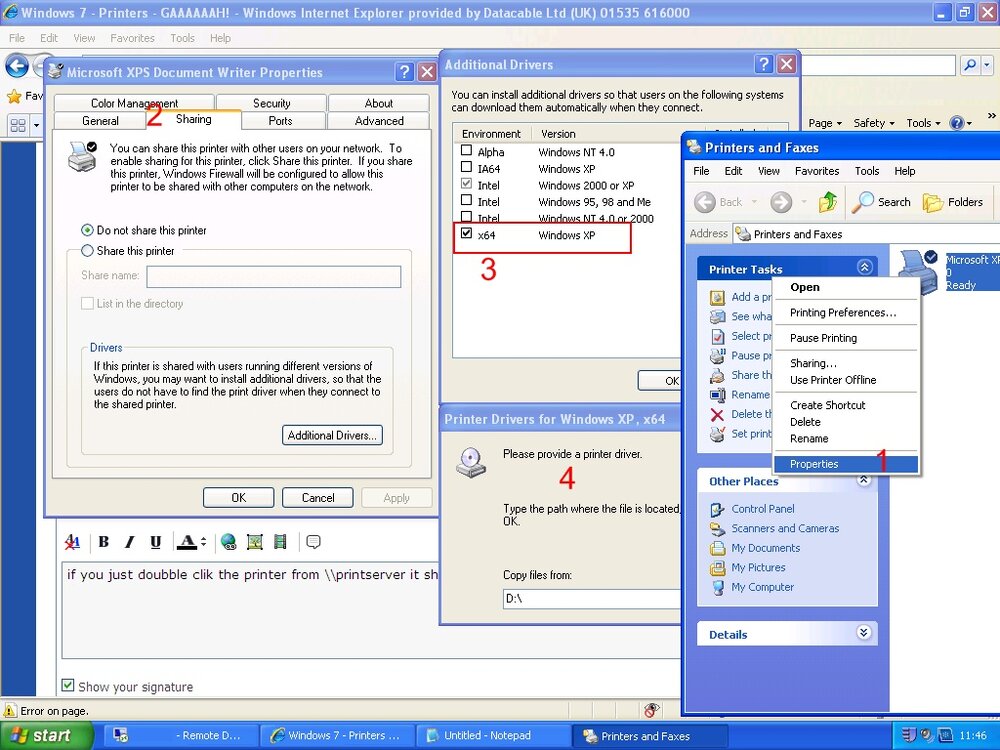The image size is (1000, 750).
Task: Click Up folder icon in Printers and Faxes
Action: pos(828,202)
